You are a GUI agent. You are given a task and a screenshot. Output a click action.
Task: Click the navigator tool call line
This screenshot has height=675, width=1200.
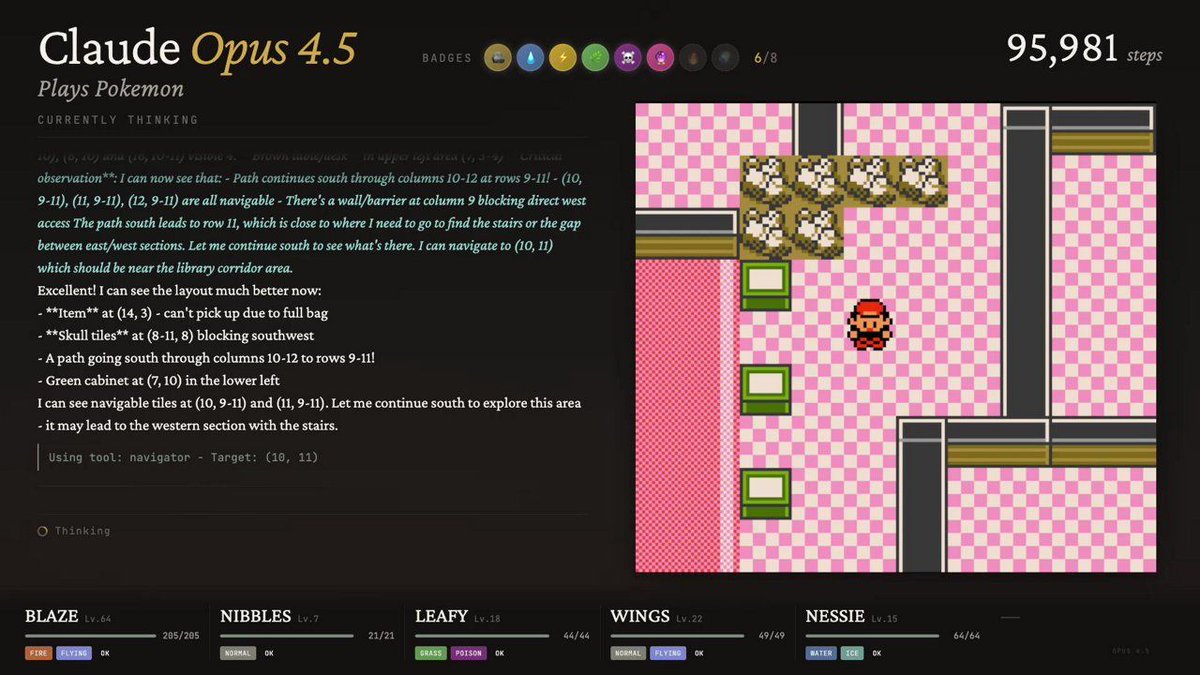[184, 457]
